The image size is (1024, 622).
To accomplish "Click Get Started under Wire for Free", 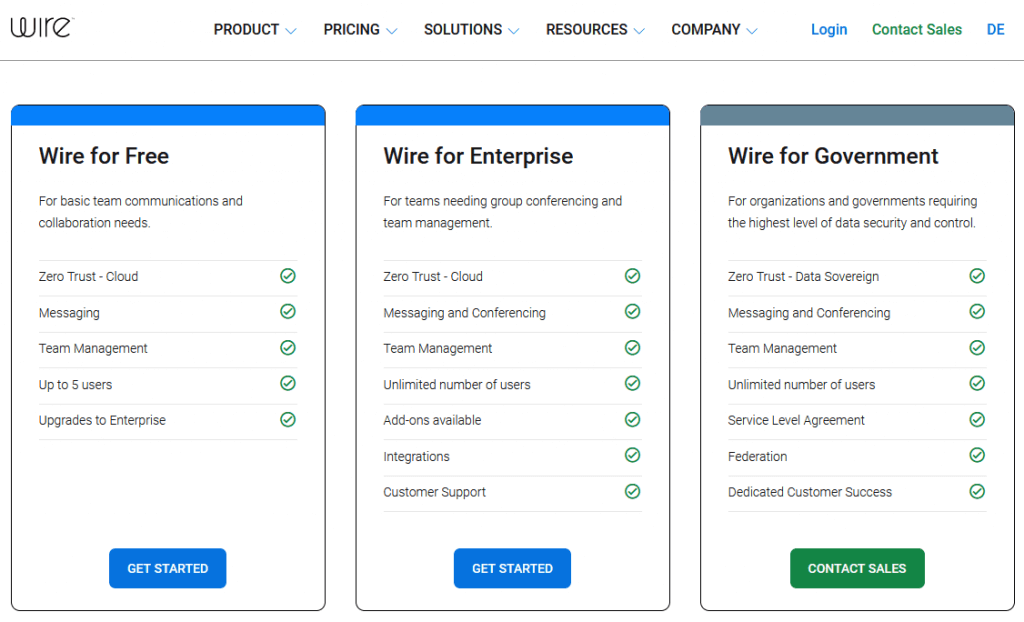I will [x=167, y=568].
